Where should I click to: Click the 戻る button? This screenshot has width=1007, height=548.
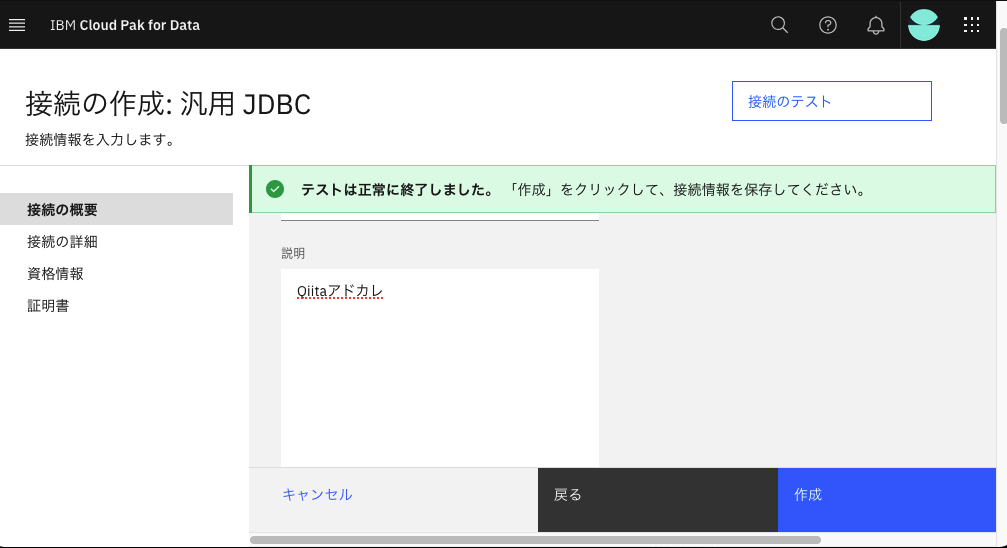[x=658, y=500]
